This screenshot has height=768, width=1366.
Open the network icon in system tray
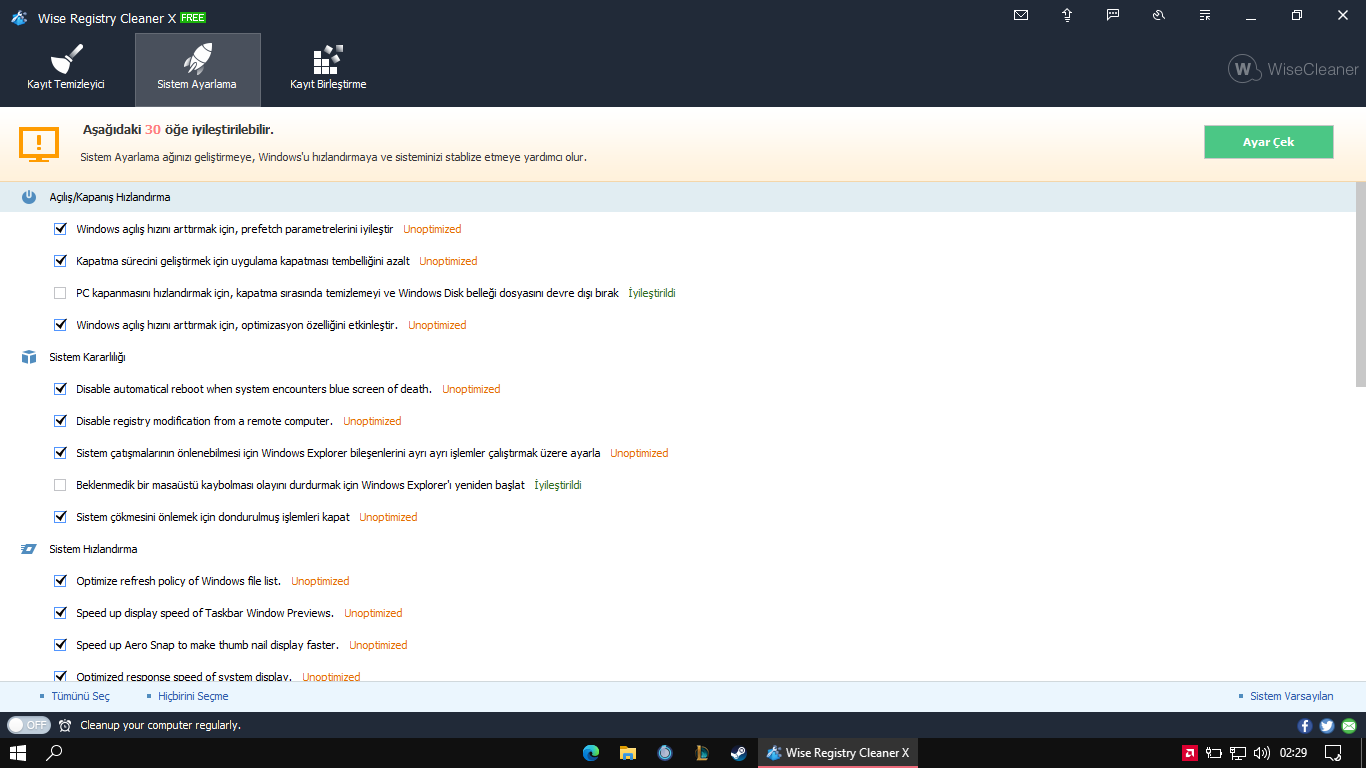point(1238,753)
